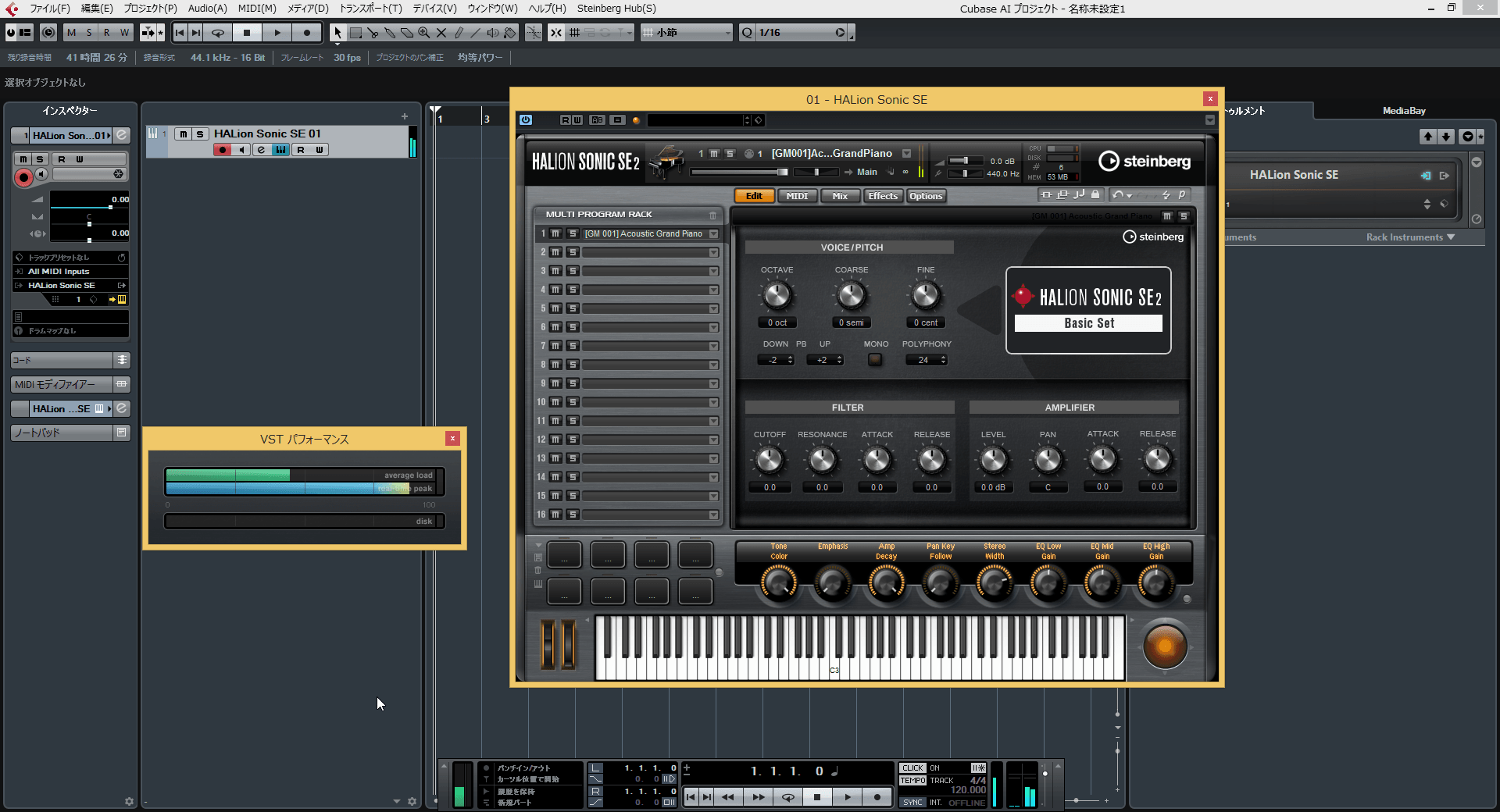Open MIDI(M) menu
This screenshot has width=1500, height=812.
(x=257, y=9)
